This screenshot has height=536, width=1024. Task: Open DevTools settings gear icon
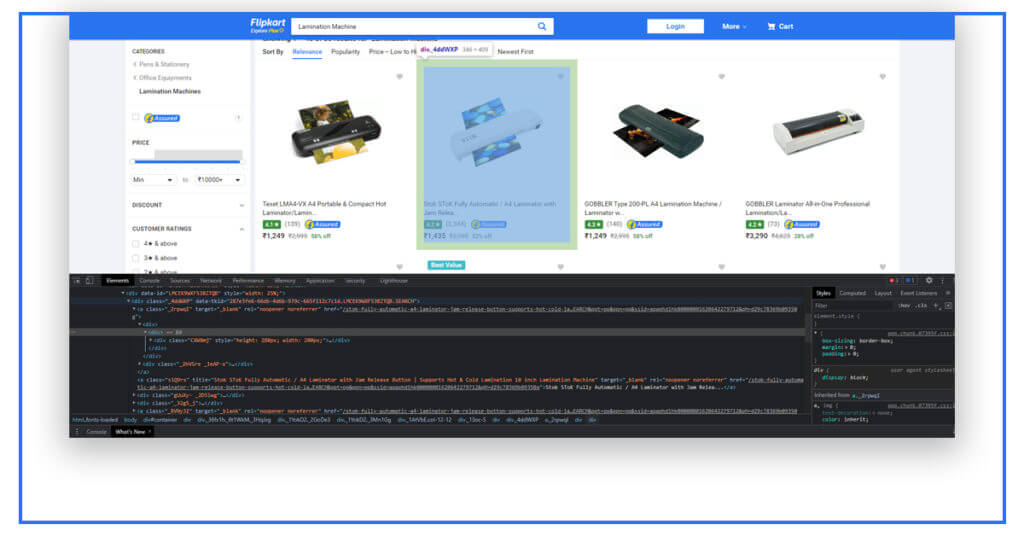coord(929,280)
